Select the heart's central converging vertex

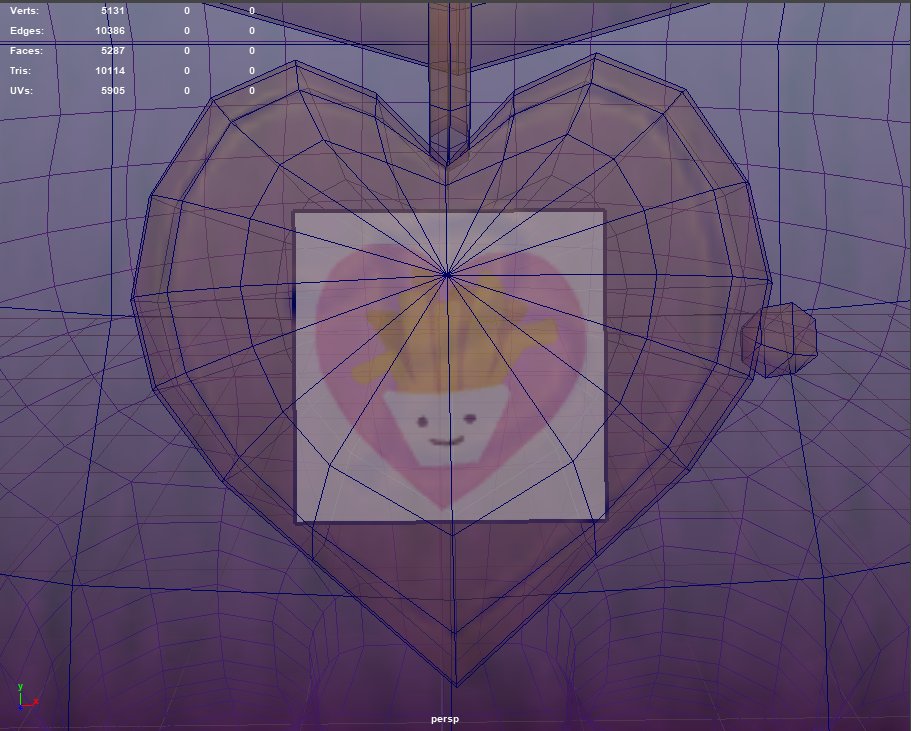447,275
